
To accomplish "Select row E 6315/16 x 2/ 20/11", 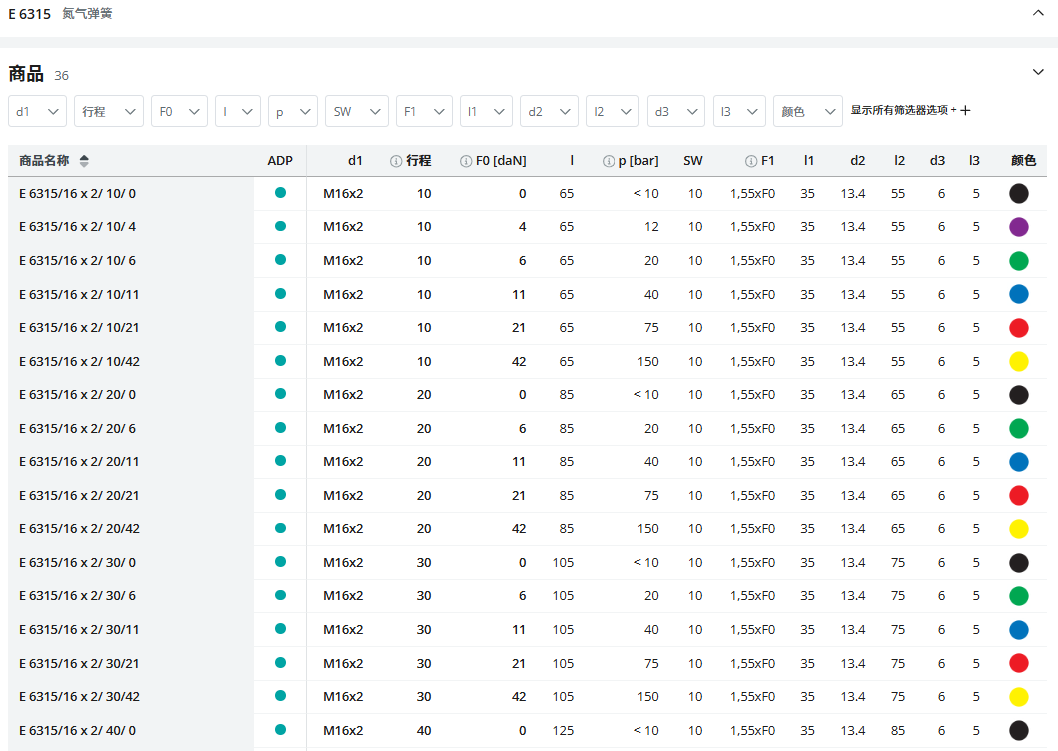I will click(x=528, y=462).
